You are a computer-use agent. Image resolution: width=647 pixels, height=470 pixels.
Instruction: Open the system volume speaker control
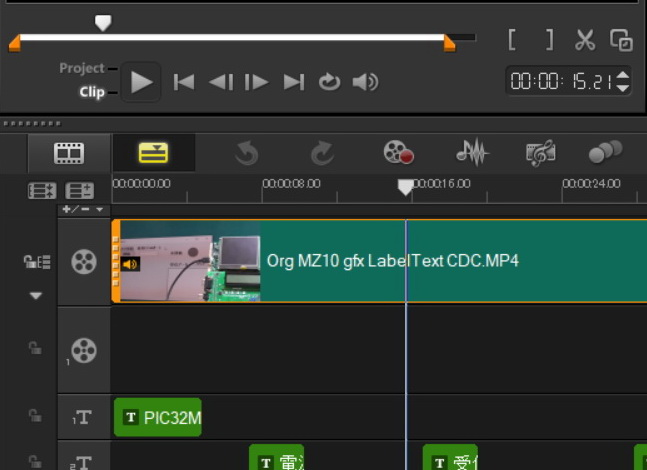tap(366, 82)
